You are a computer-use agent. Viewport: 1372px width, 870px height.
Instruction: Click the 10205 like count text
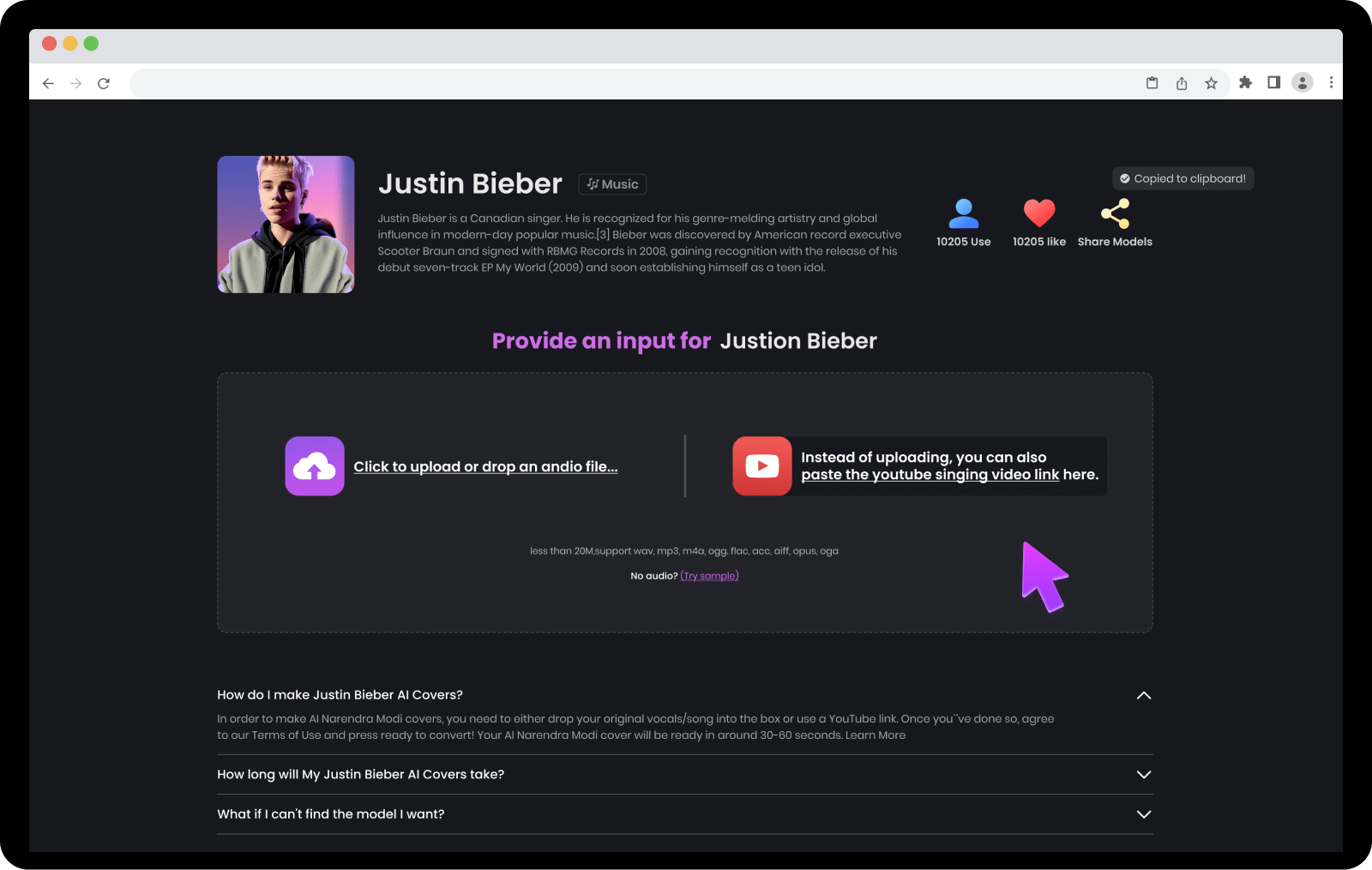point(1039,242)
